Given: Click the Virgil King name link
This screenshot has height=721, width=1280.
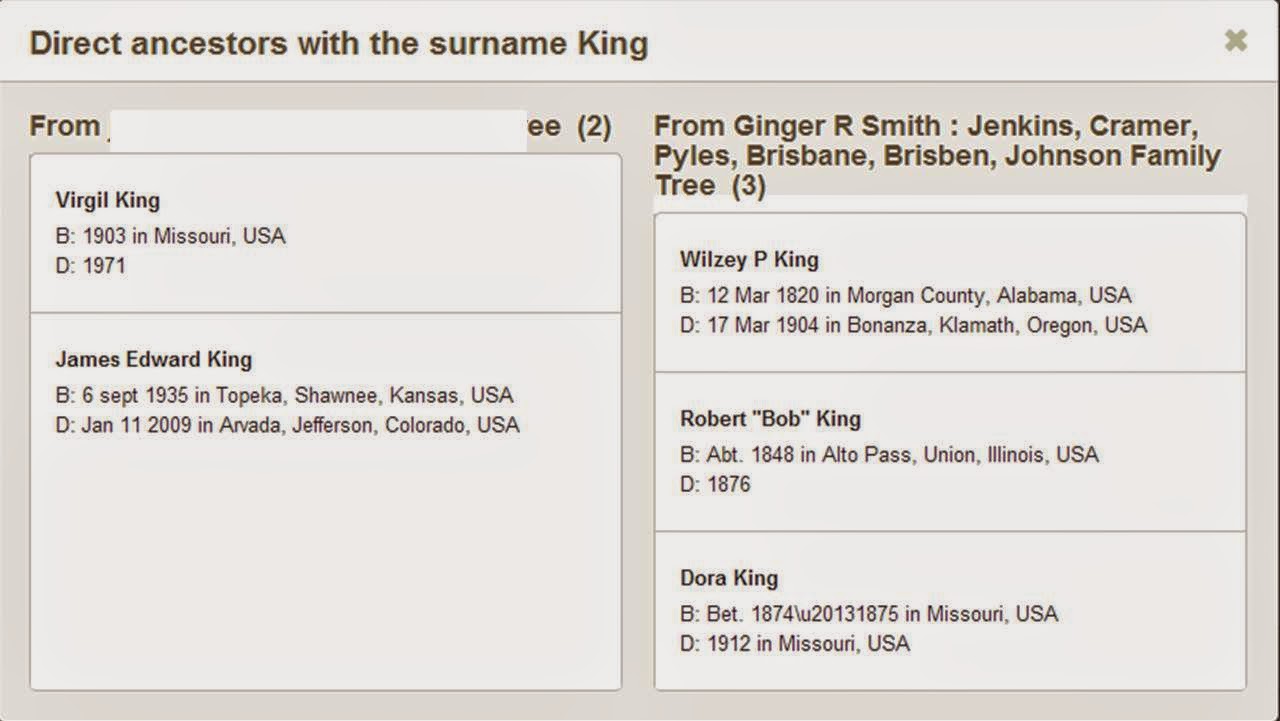Looking at the screenshot, I should (106, 200).
